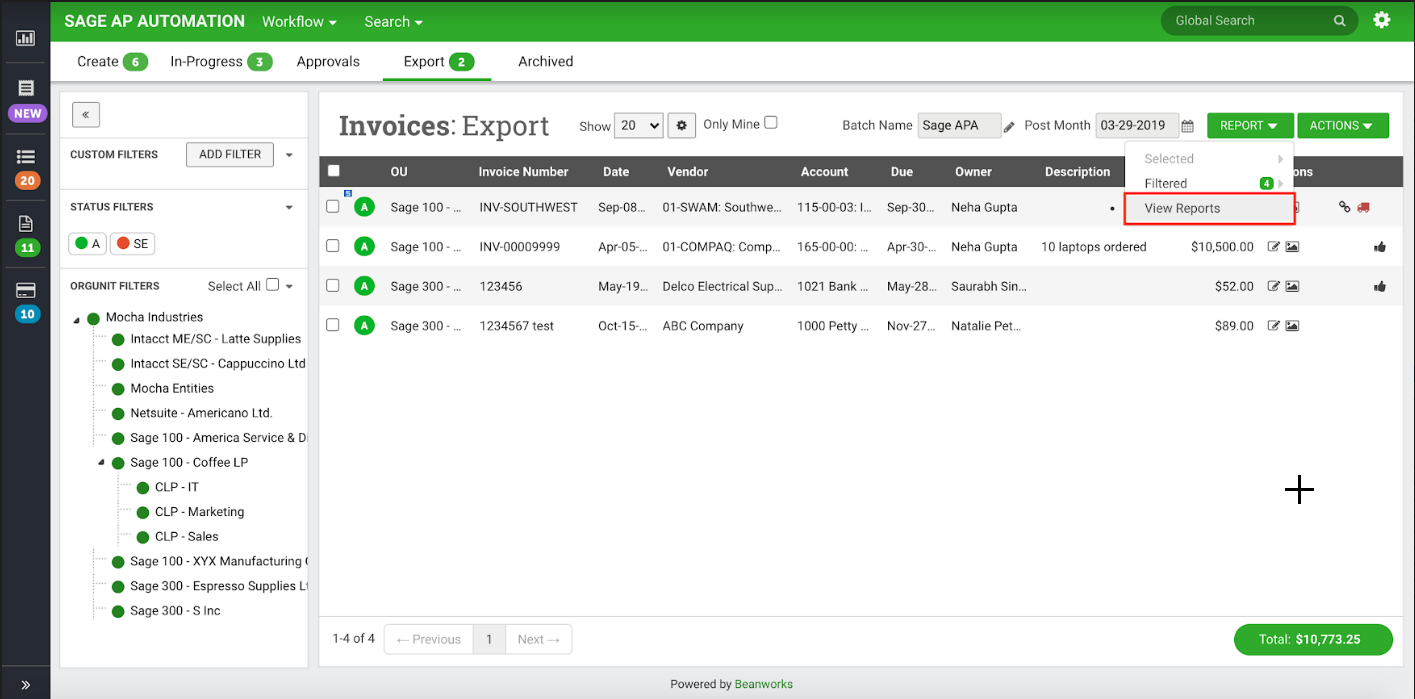Check the checkbox for invoice 123456
The width and height of the screenshot is (1415, 699).
click(333, 286)
